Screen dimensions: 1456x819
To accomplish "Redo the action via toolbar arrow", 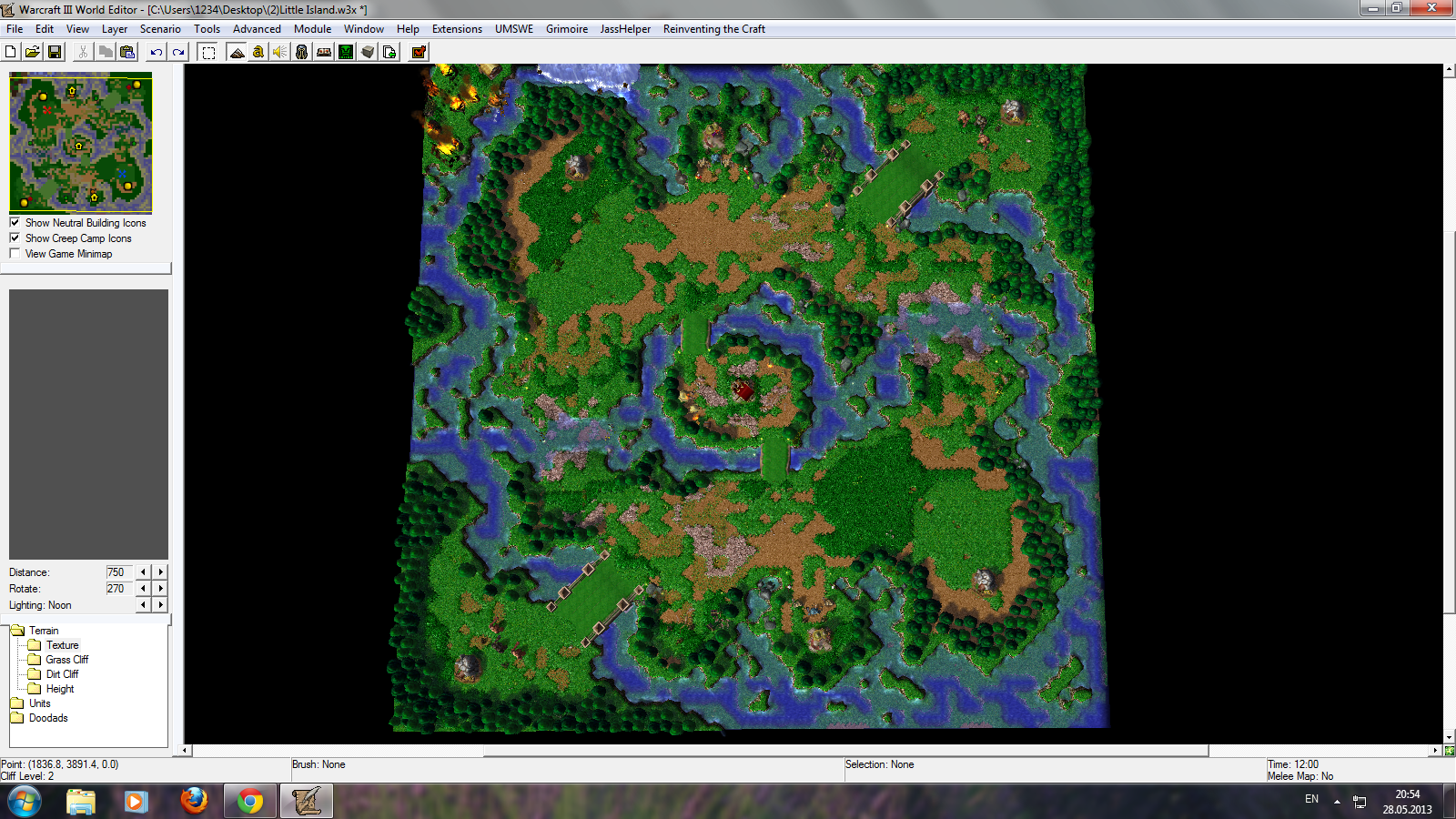I will (178, 52).
